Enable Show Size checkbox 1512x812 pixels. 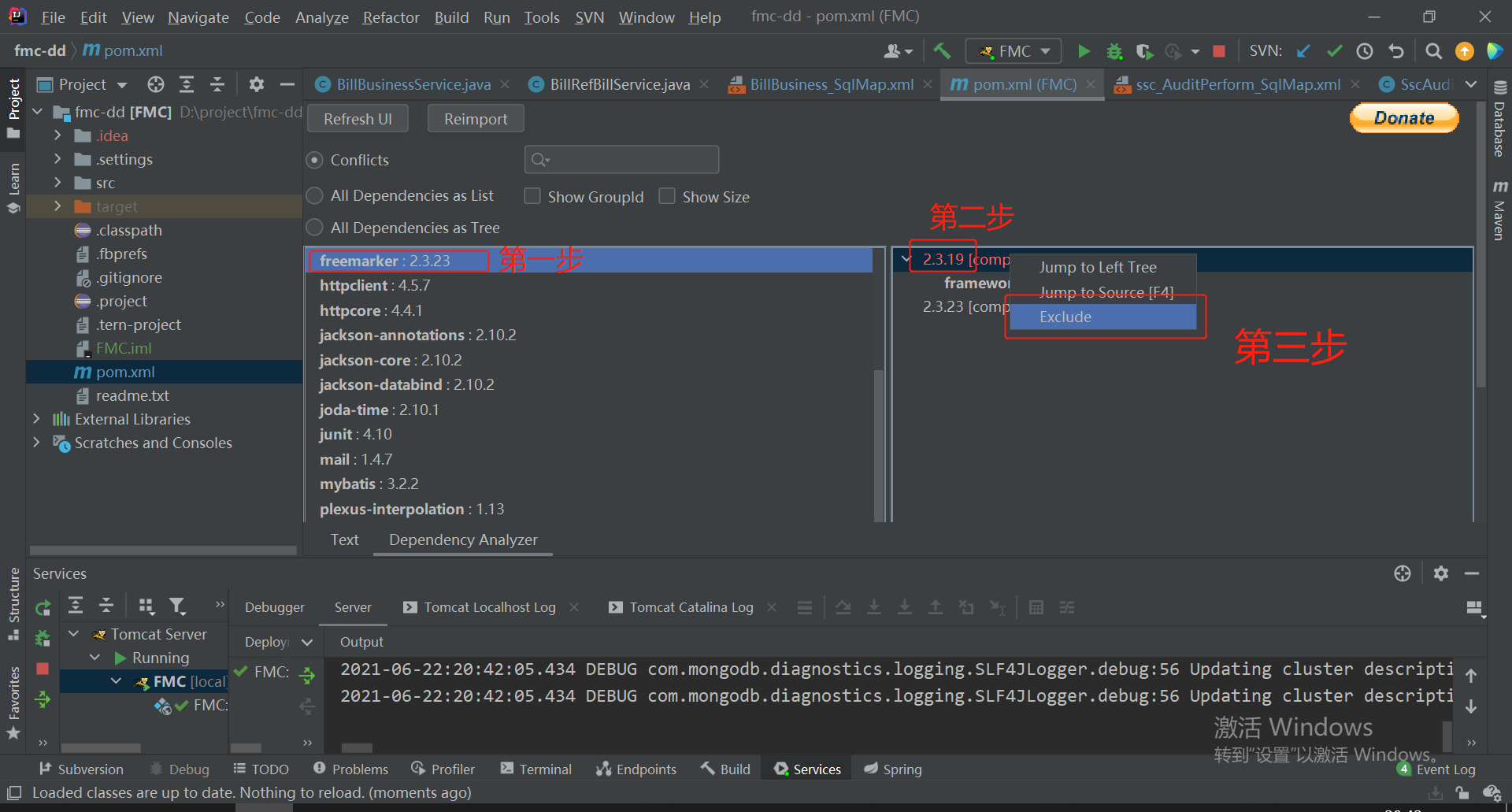(667, 196)
